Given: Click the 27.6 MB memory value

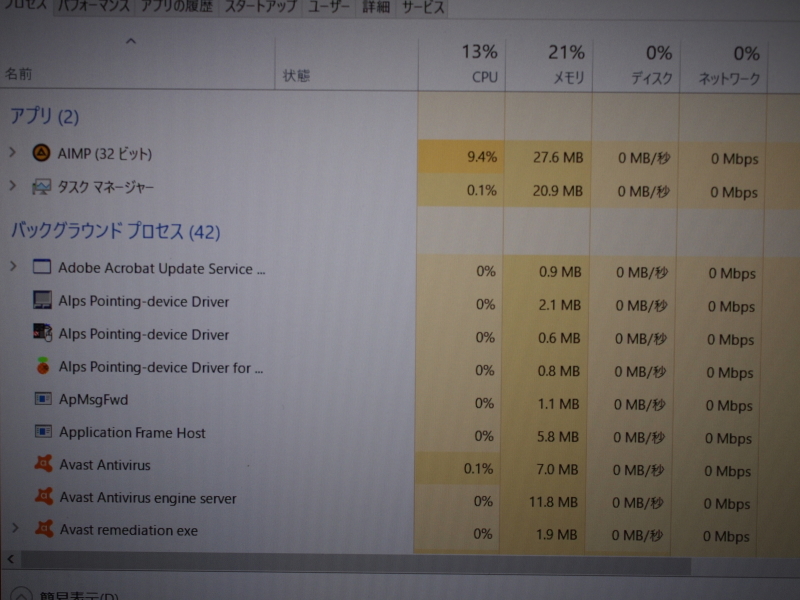Looking at the screenshot, I should 558,157.
